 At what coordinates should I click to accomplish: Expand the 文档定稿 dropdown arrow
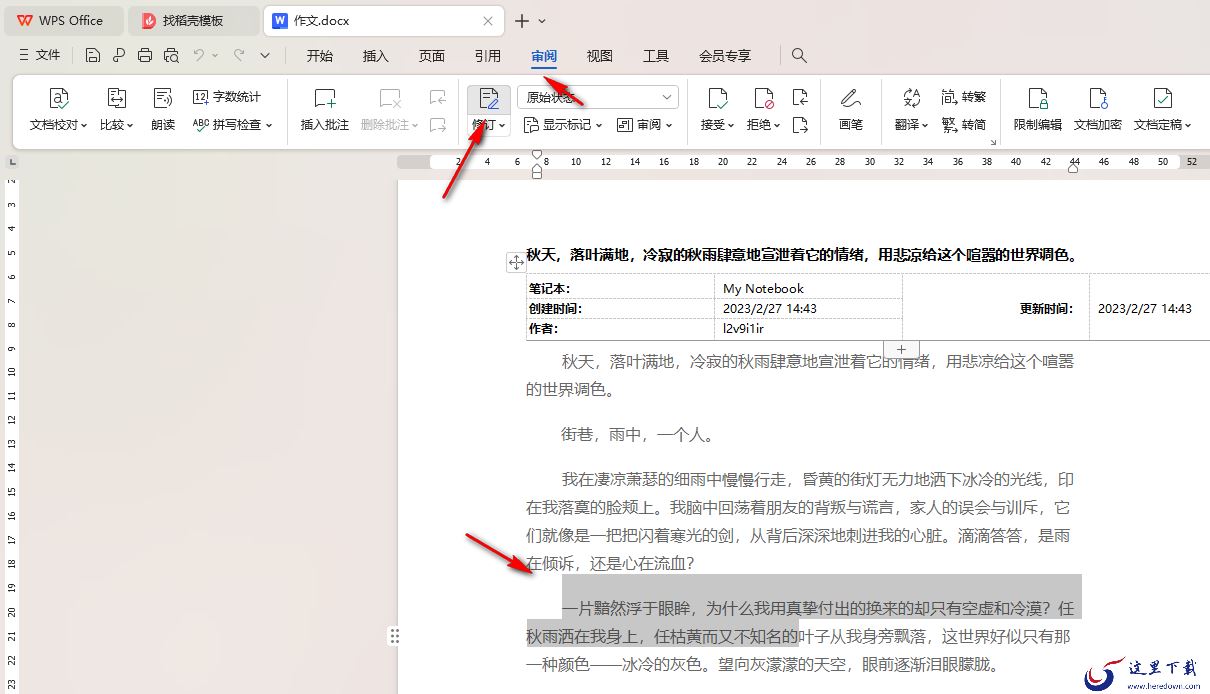[1188, 125]
